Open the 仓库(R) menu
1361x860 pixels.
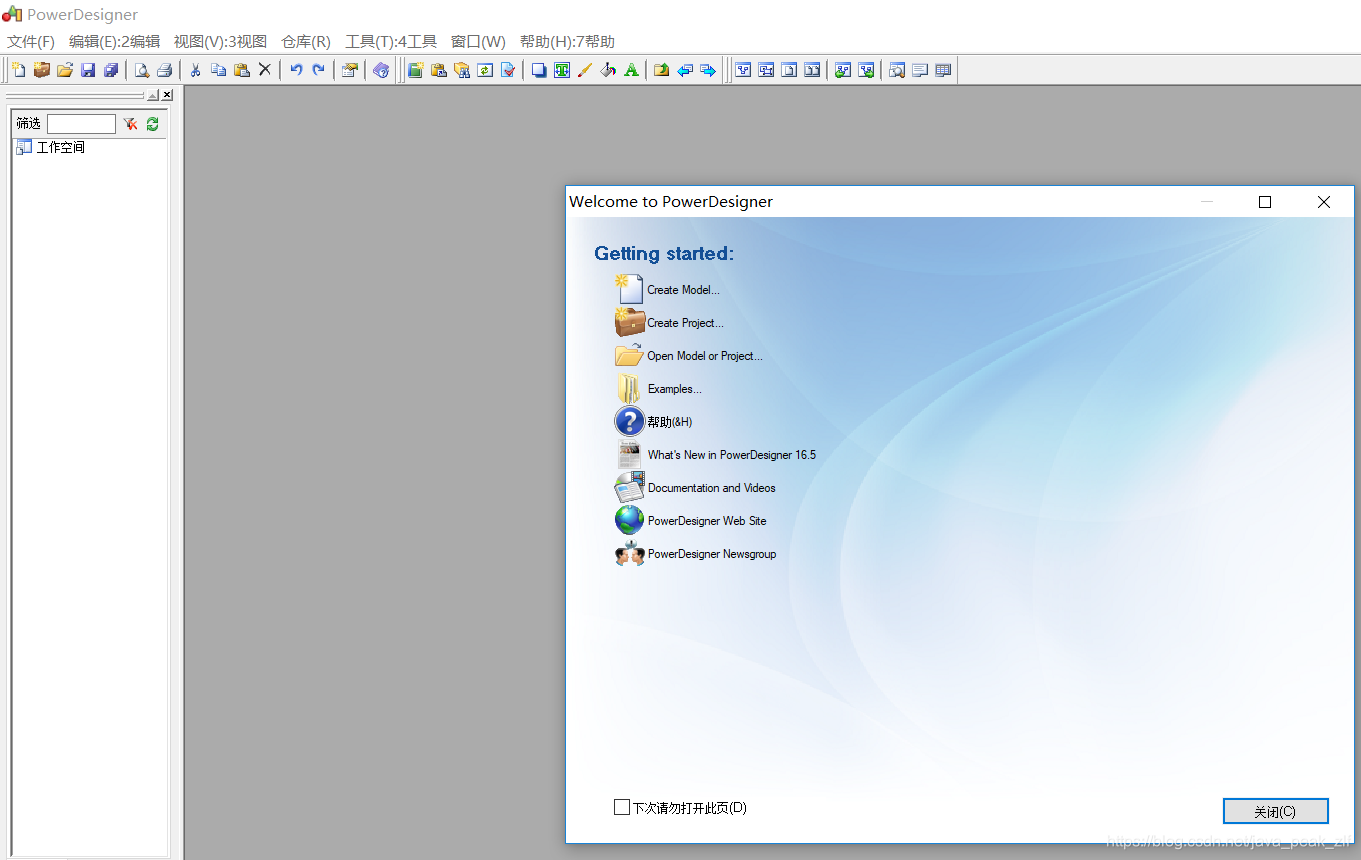pyautogui.click(x=306, y=42)
